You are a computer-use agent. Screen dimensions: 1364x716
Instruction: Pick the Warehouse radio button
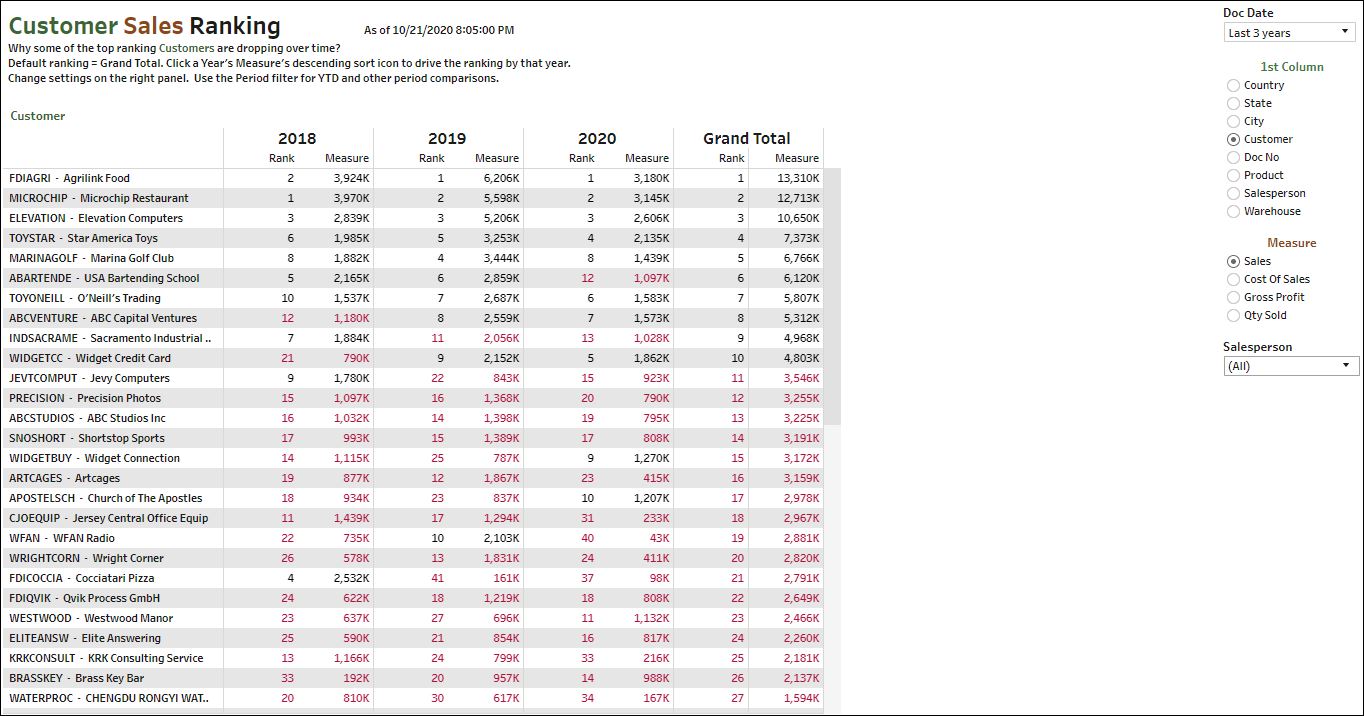click(x=1234, y=212)
